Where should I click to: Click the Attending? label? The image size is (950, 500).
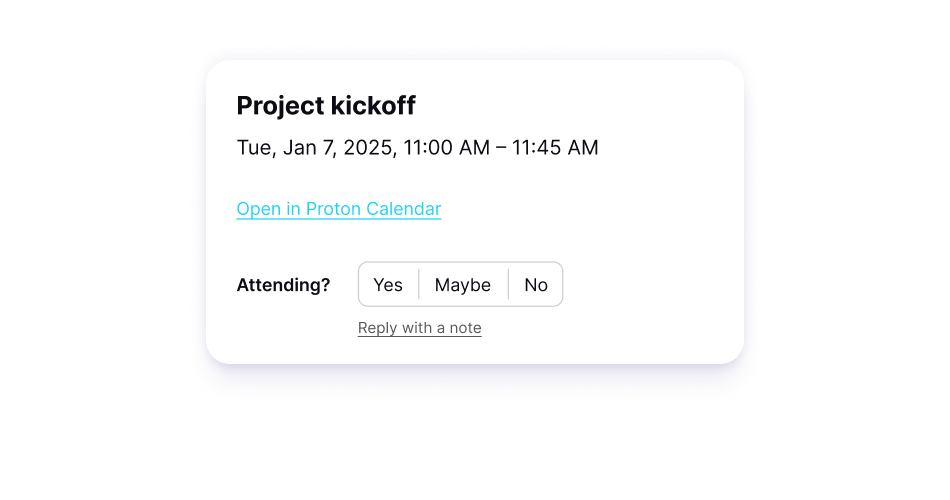click(283, 285)
